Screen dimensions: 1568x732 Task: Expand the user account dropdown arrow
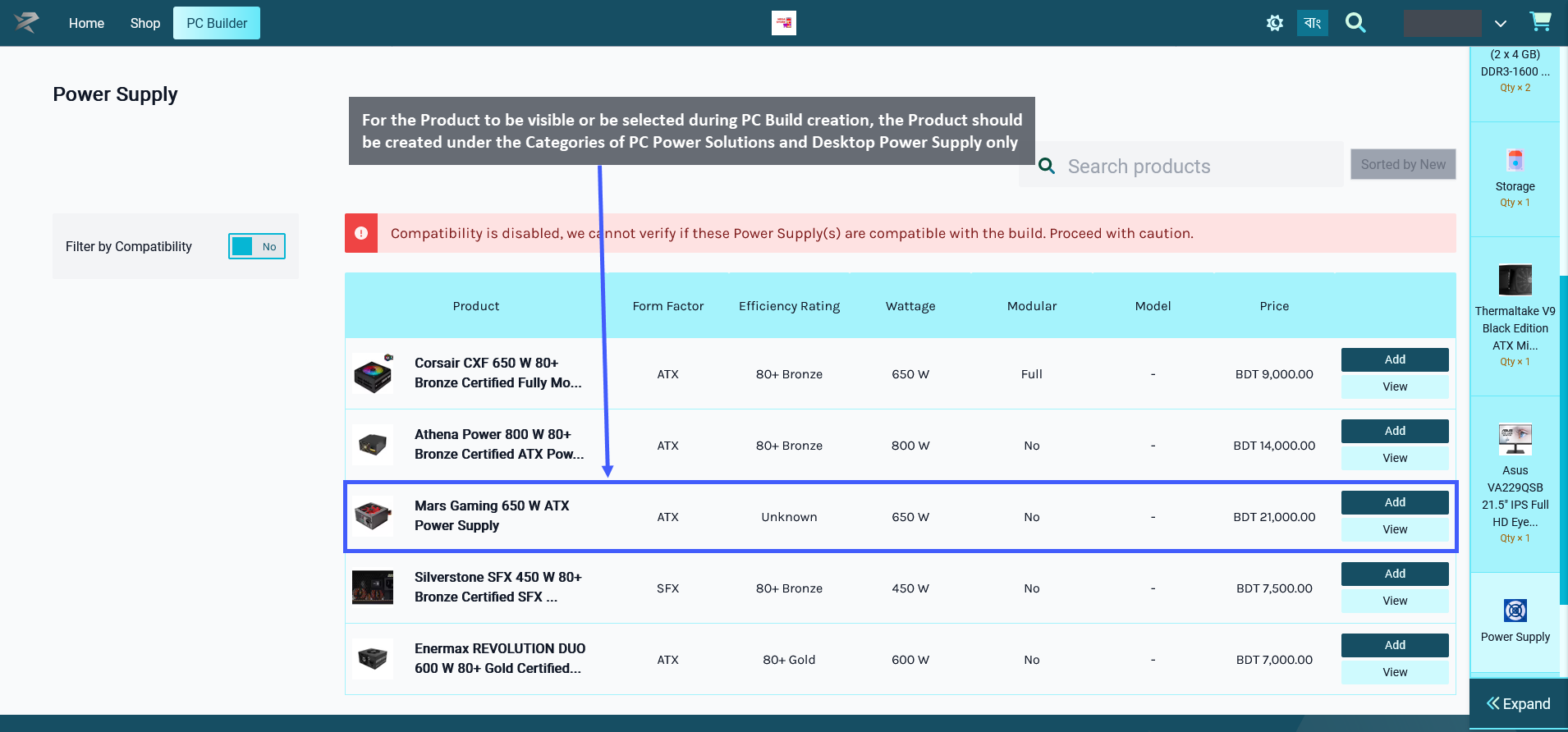pos(1500,24)
